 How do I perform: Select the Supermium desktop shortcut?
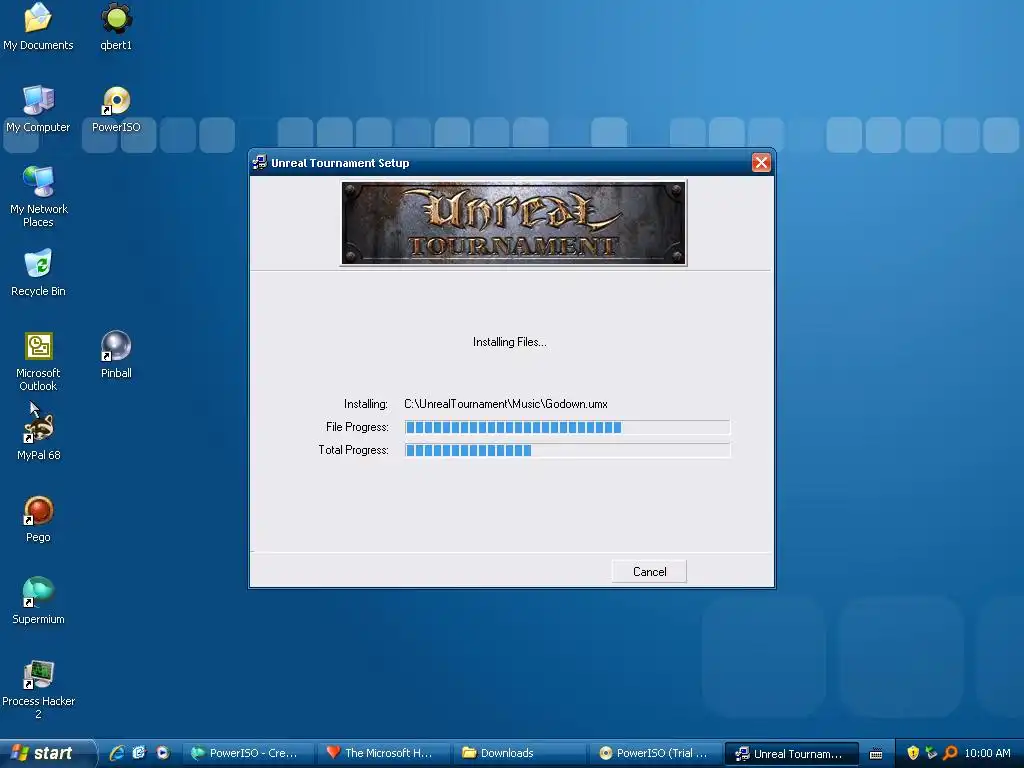(38, 600)
